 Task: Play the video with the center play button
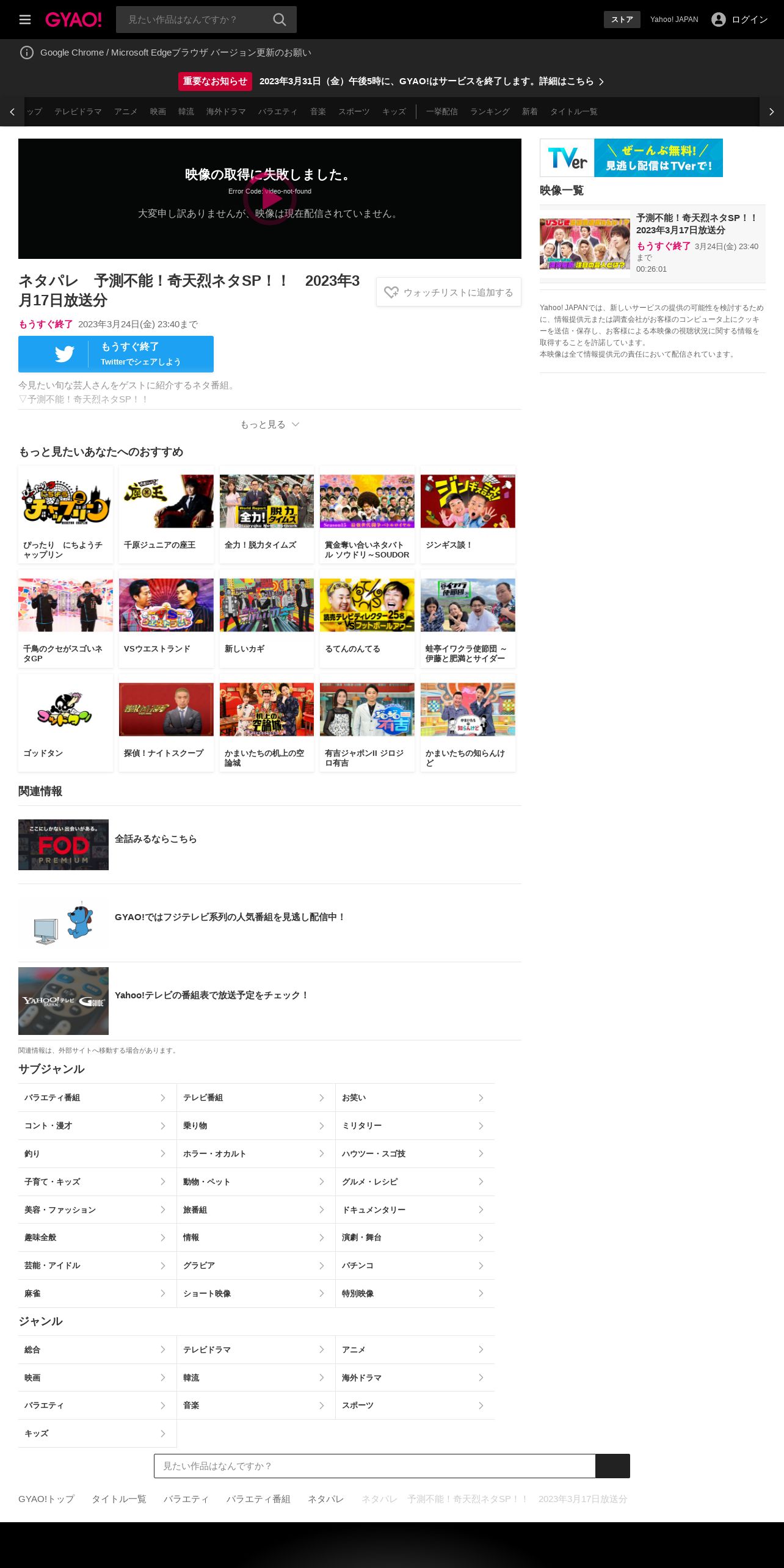click(270, 198)
